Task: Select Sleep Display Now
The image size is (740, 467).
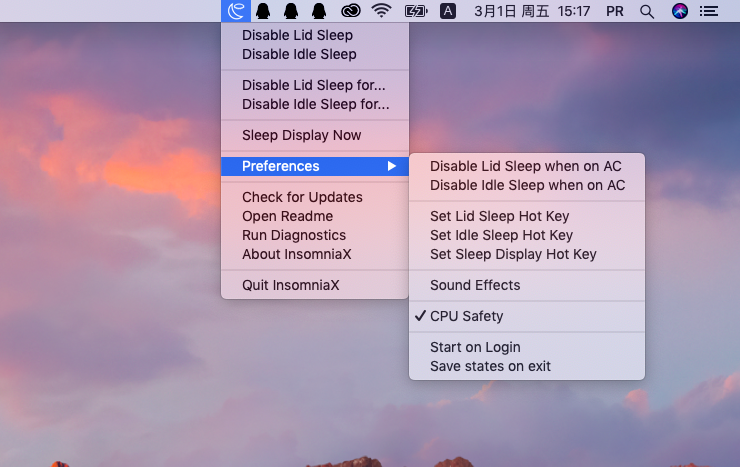Action: [x=315, y=135]
